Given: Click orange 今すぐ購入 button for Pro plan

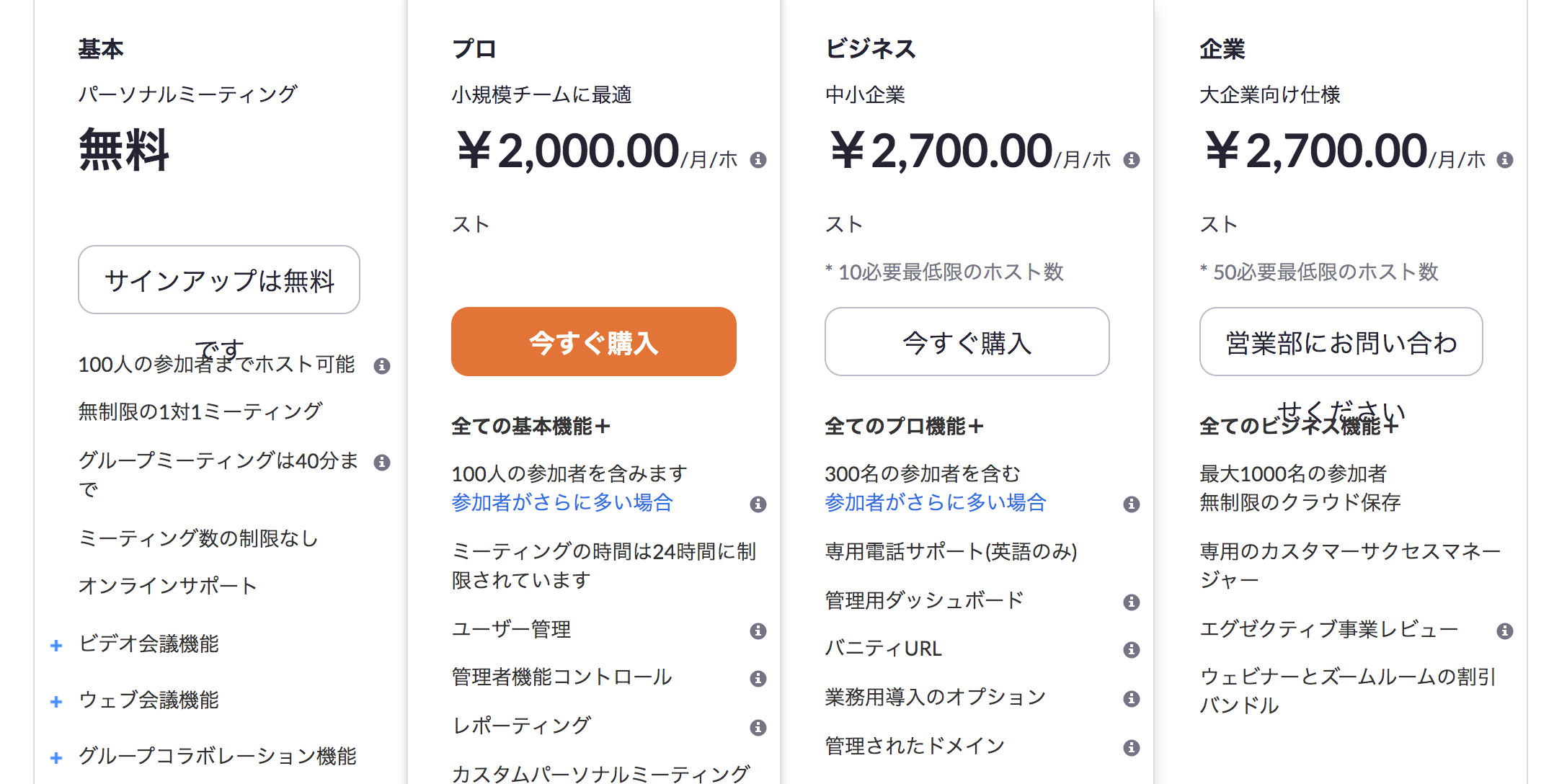Looking at the screenshot, I should point(594,342).
